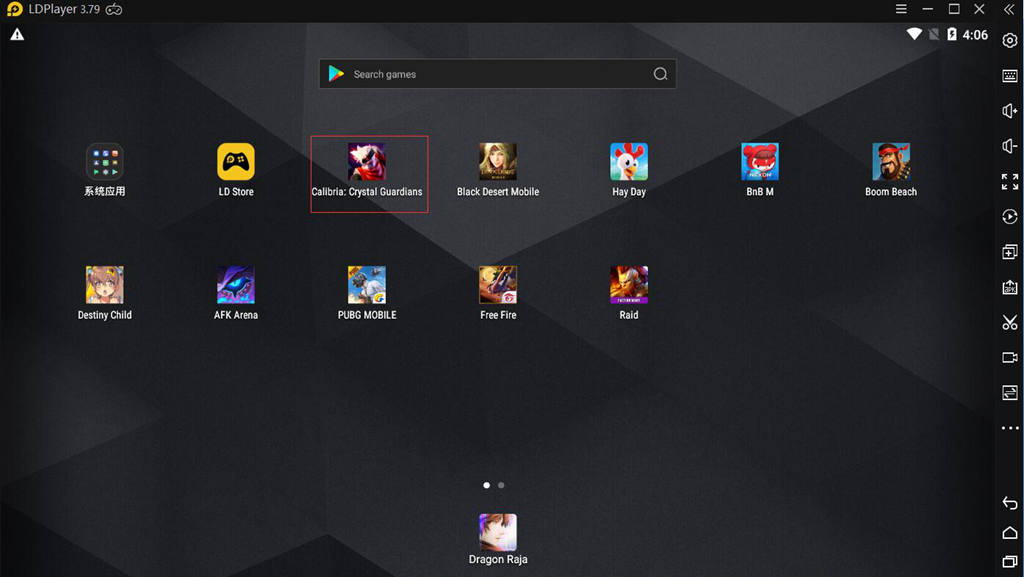
Task: Launch the LD Store app
Action: (236, 162)
